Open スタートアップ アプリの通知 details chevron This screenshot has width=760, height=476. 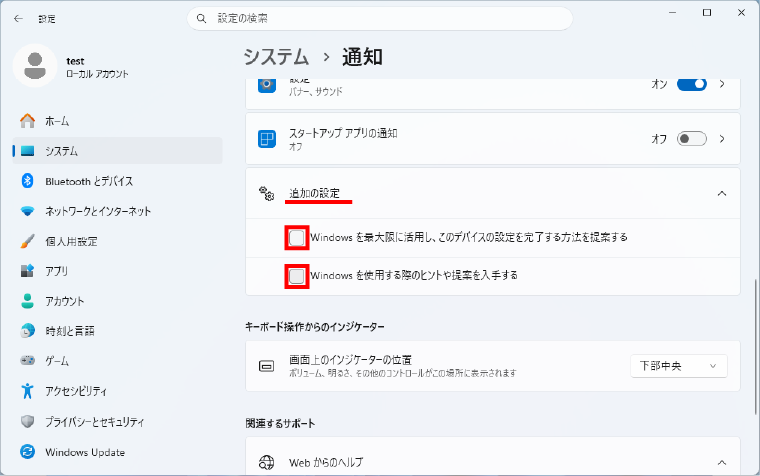click(x=722, y=139)
